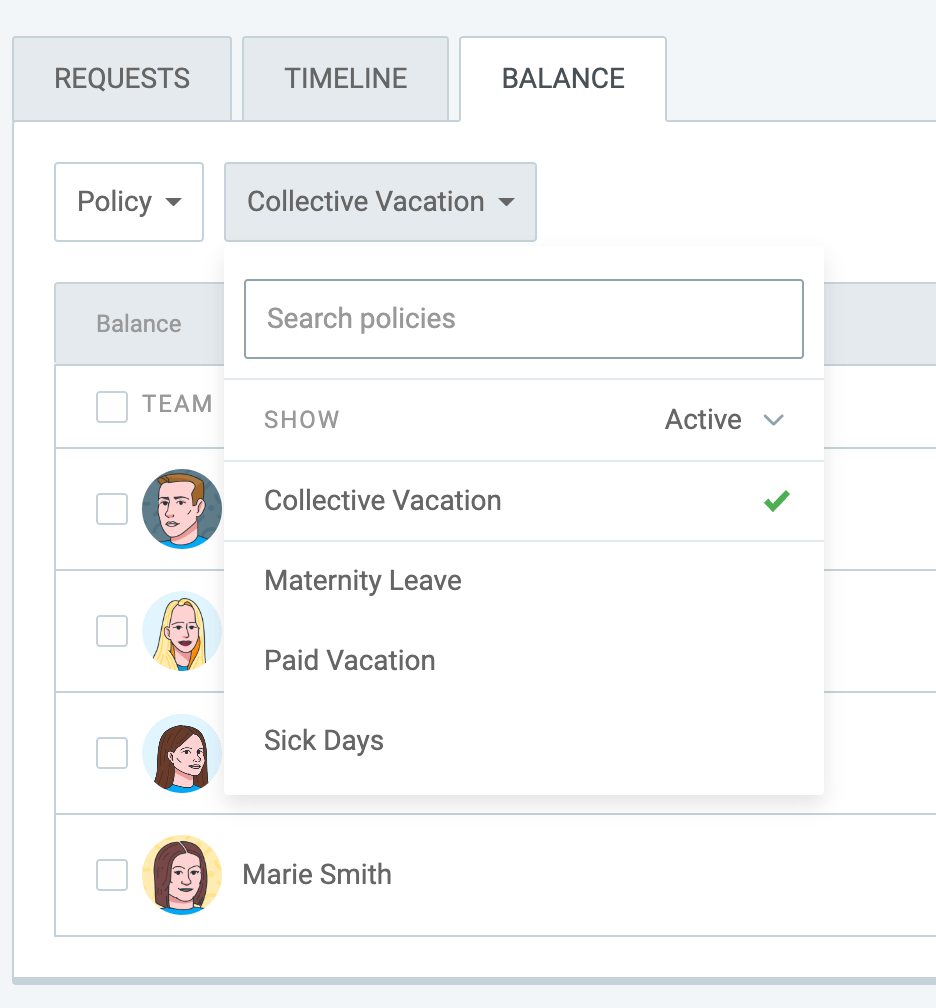Toggle the TEAM select-all checkbox

[x=111, y=405]
